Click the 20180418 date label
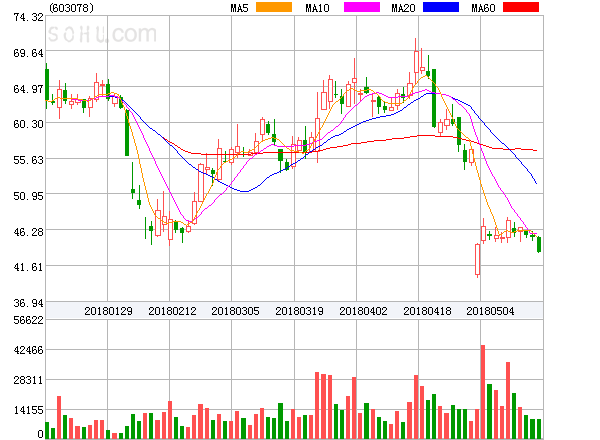600x440 pixels. (x=427, y=311)
